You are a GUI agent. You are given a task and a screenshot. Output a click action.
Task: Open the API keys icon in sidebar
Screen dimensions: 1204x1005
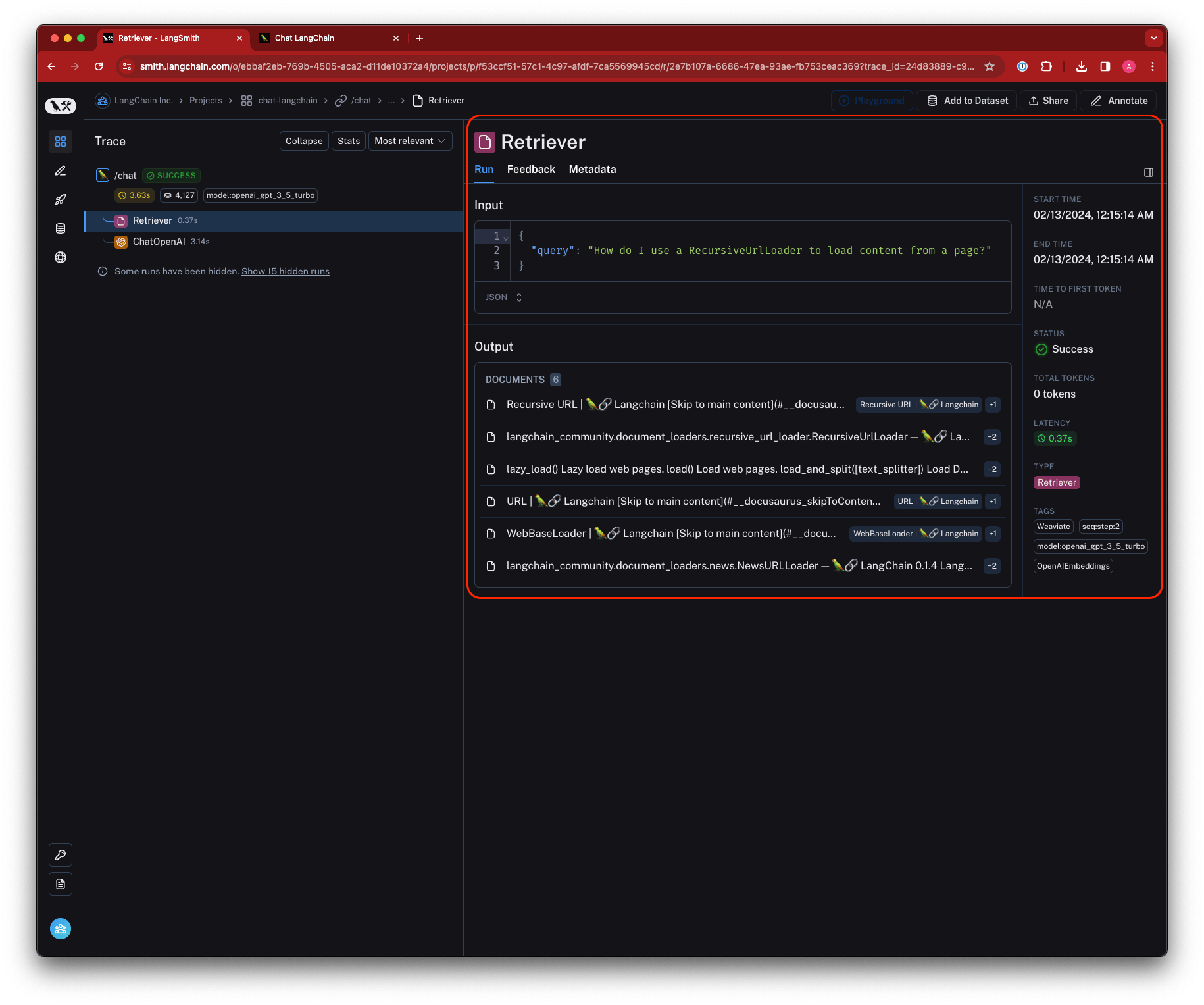[x=61, y=855]
